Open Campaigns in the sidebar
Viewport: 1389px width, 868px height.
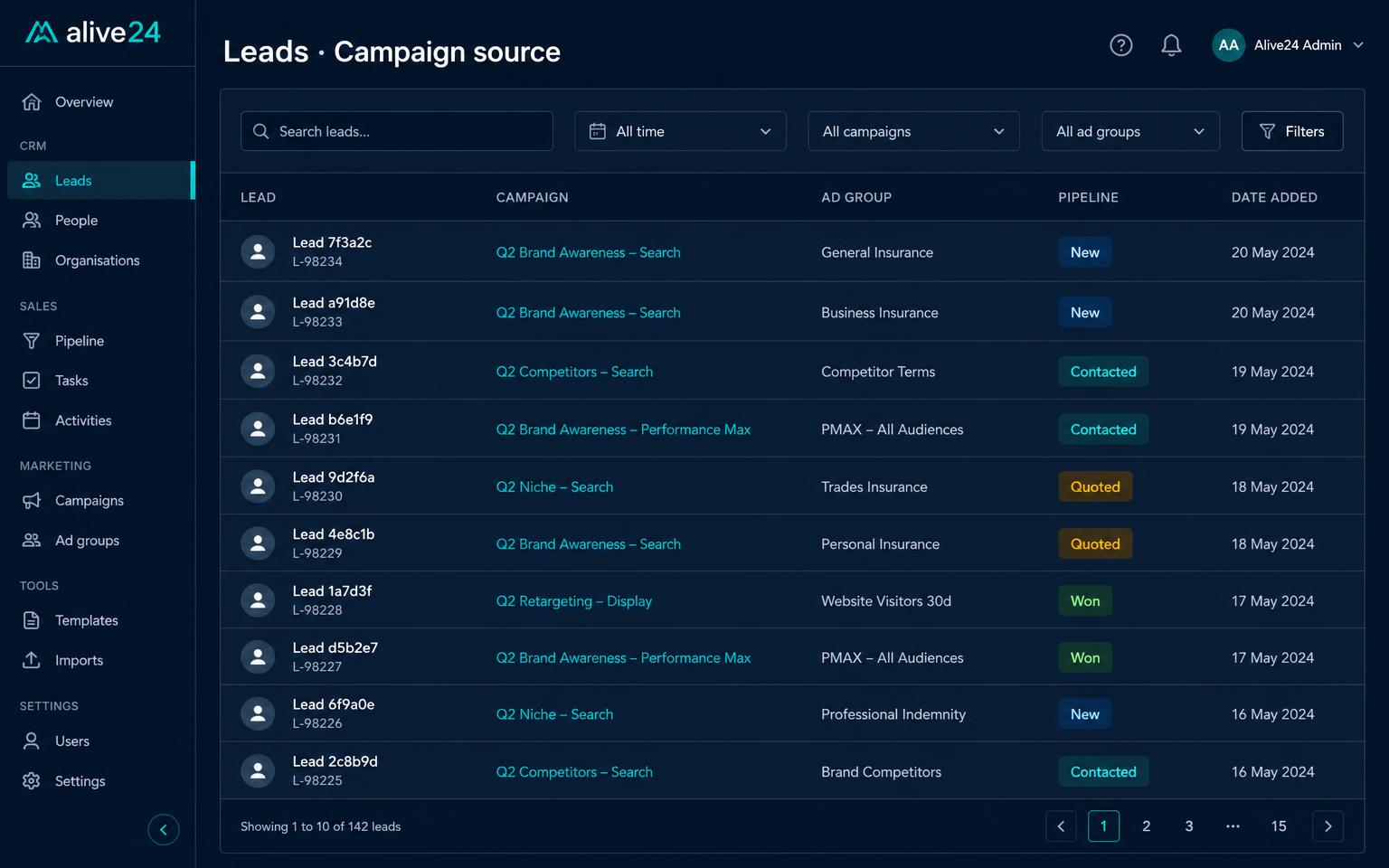(x=98, y=501)
